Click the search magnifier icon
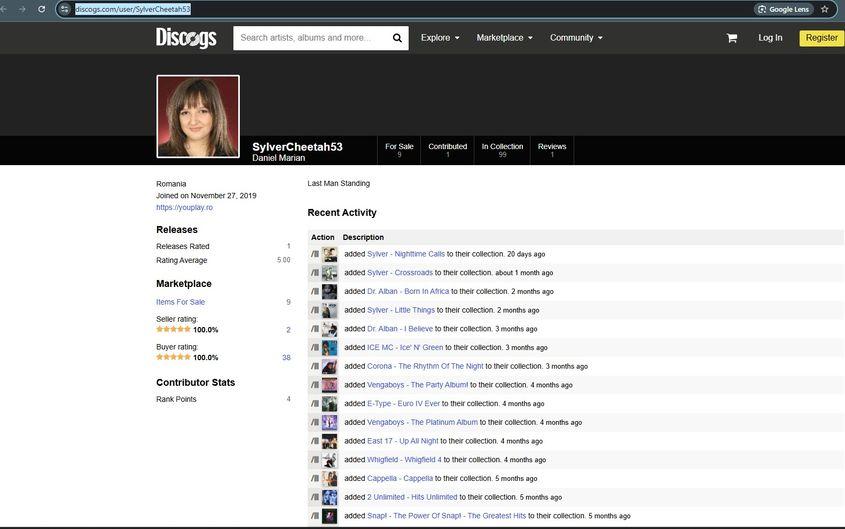The height and width of the screenshot is (529, 845). [x=397, y=38]
